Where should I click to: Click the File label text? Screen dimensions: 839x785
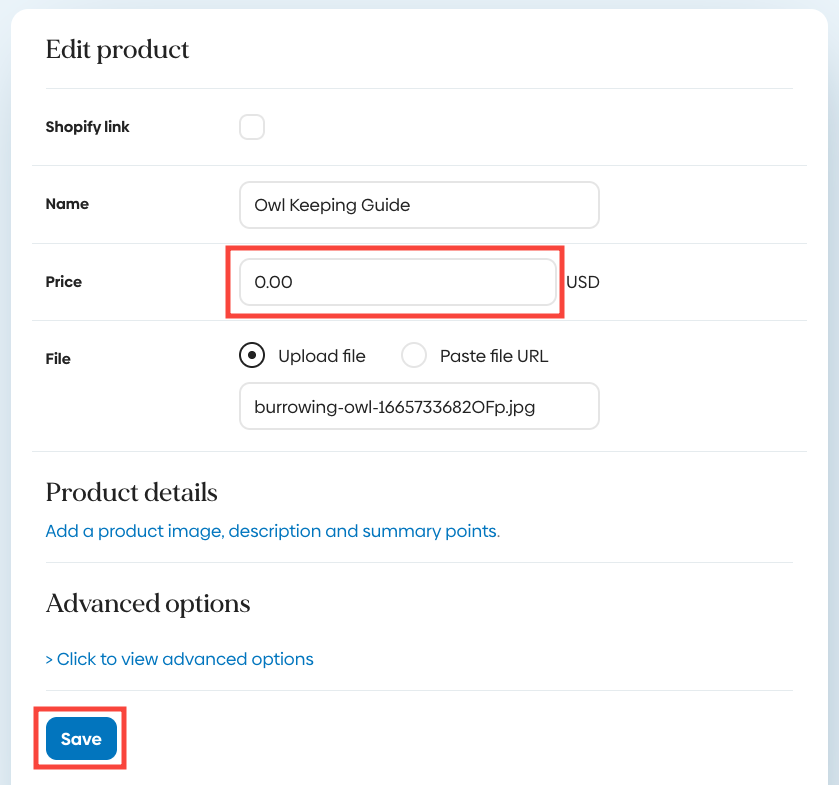[58, 358]
